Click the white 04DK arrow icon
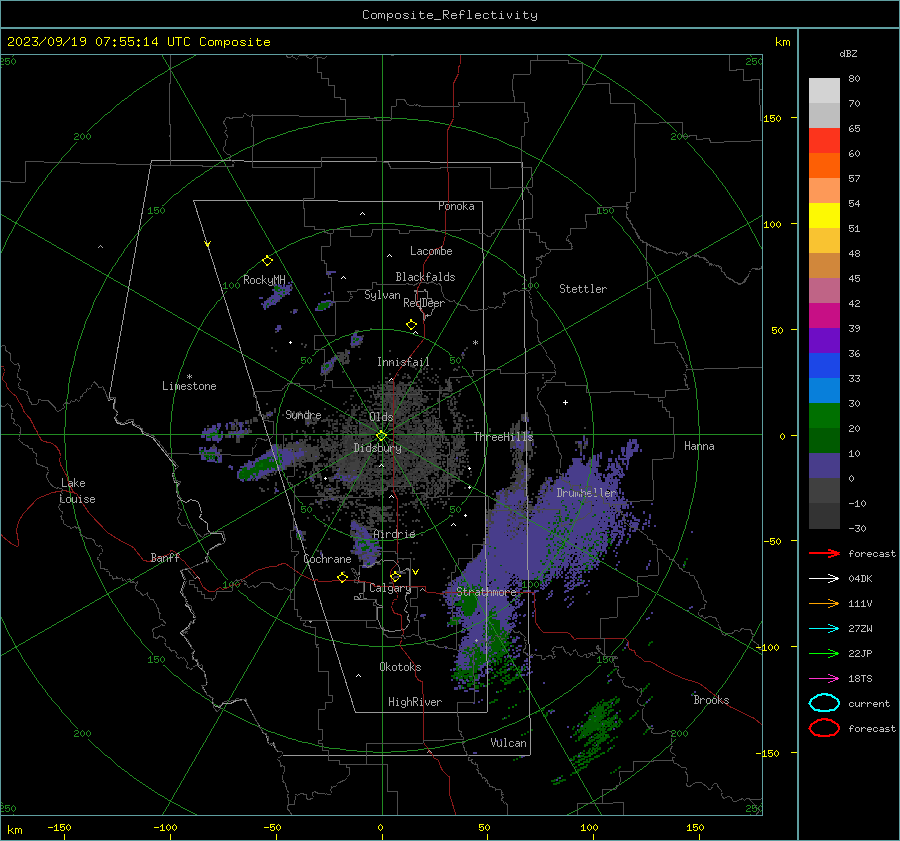The height and width of the screenshot is (841, 900). point(824,579)
